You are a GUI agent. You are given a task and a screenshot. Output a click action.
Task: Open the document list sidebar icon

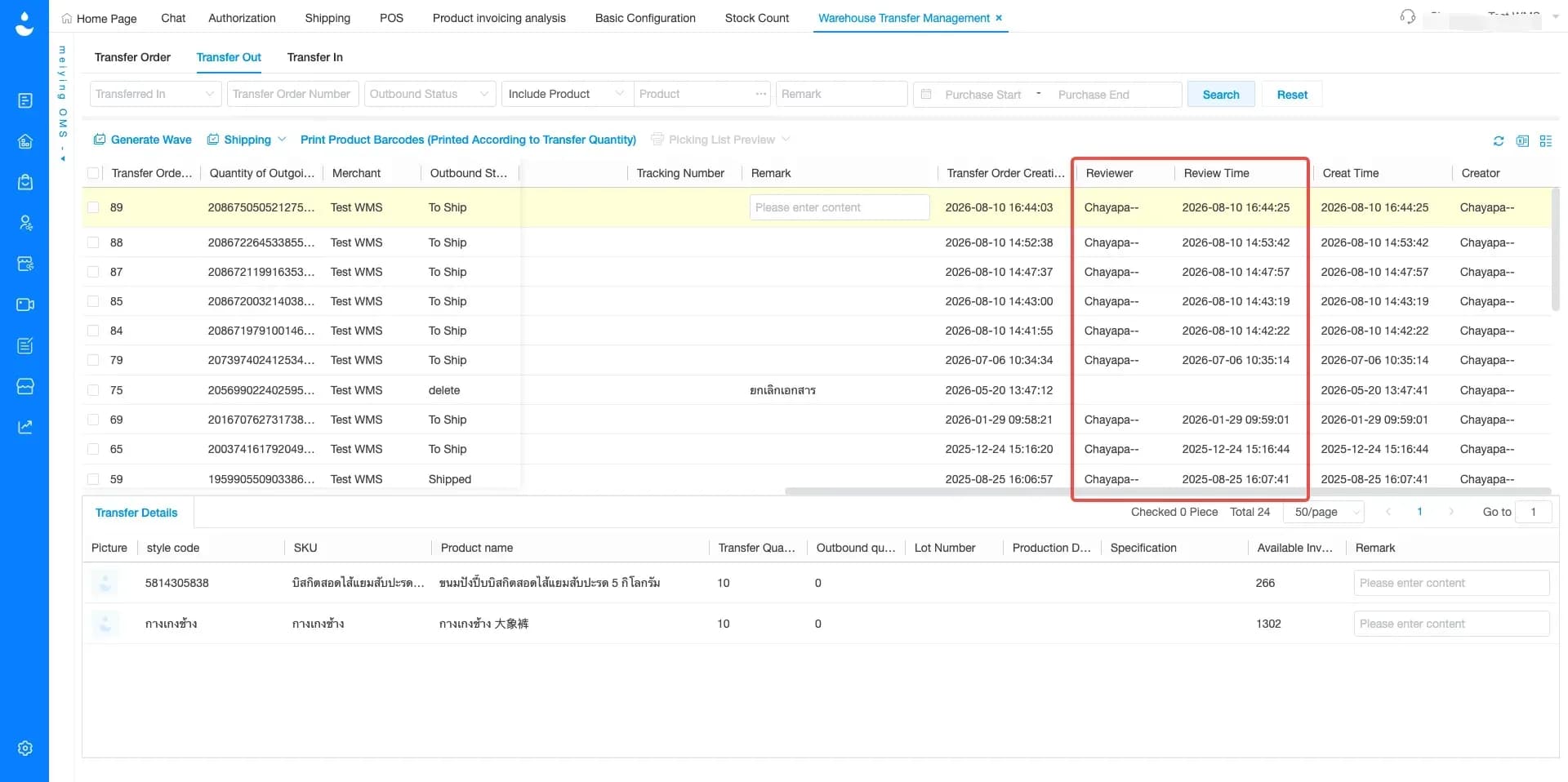pos(25,100)
